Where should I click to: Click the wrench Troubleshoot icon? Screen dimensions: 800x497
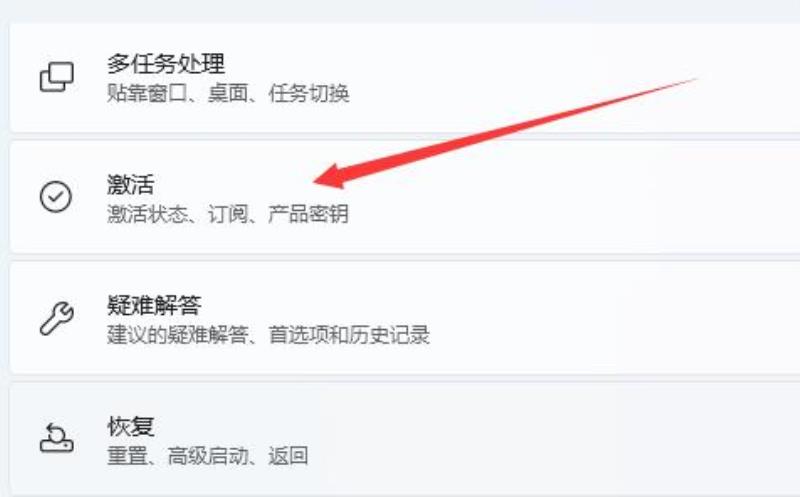click(x=57, y=318)
